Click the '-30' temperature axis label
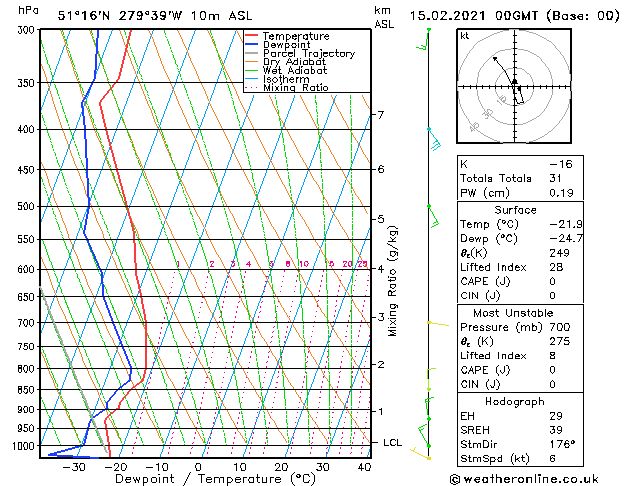Image resolution: width=629 pixels, height=486 pixels. coord(74,467)
